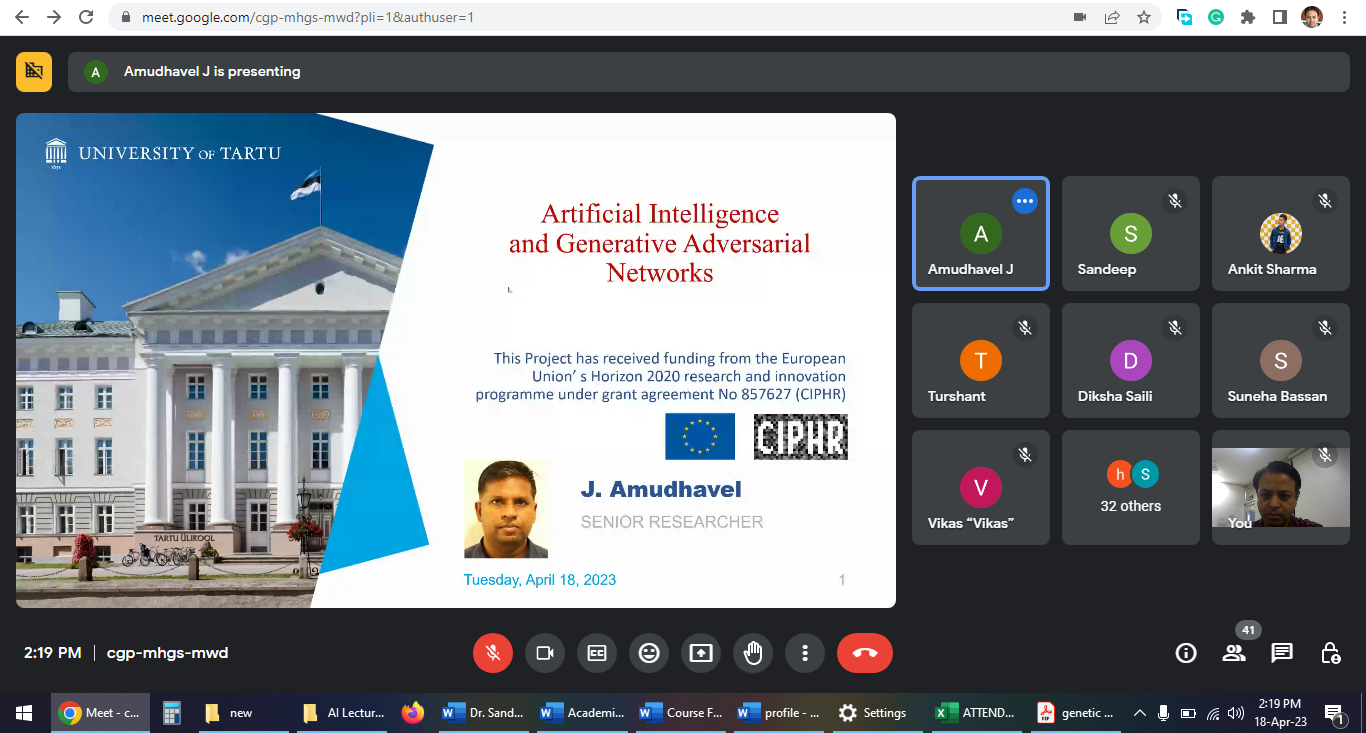
Task: Show the people participants list
Action: click(x=1234, y=653)
